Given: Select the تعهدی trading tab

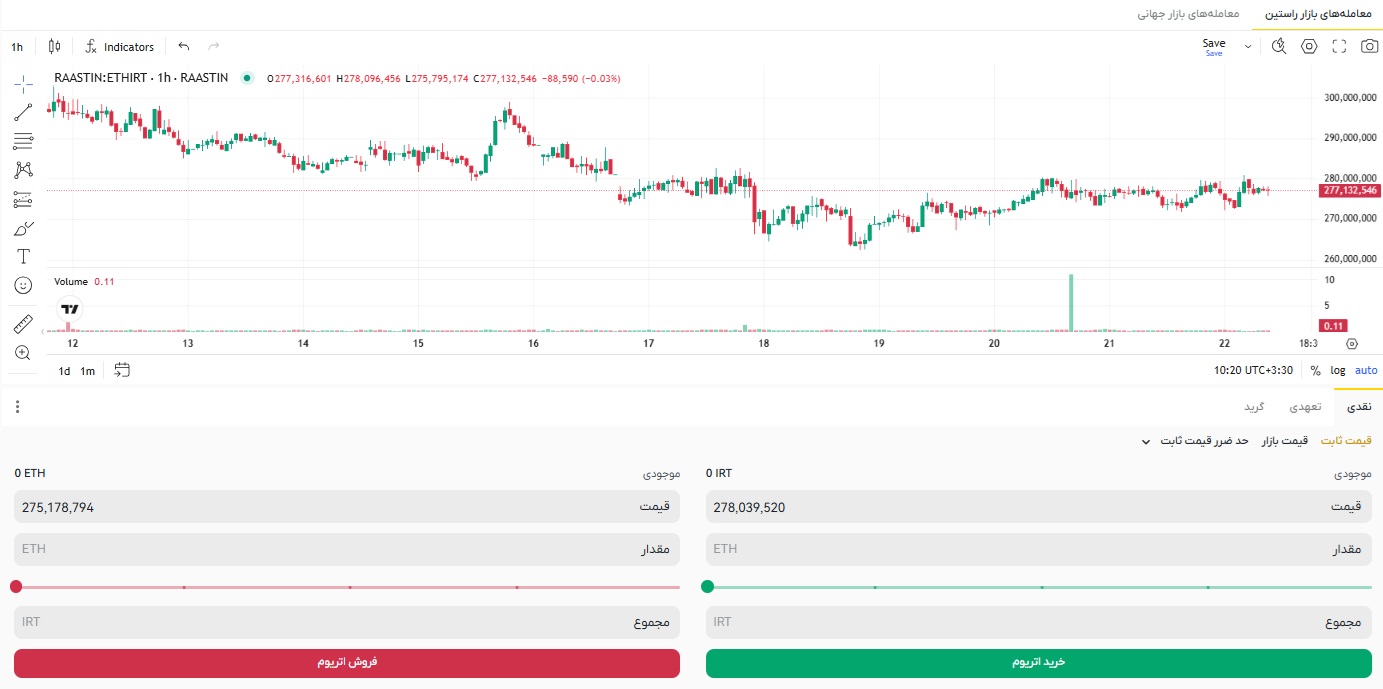Looking at the screenshot, I should (x=1304, y=407).
